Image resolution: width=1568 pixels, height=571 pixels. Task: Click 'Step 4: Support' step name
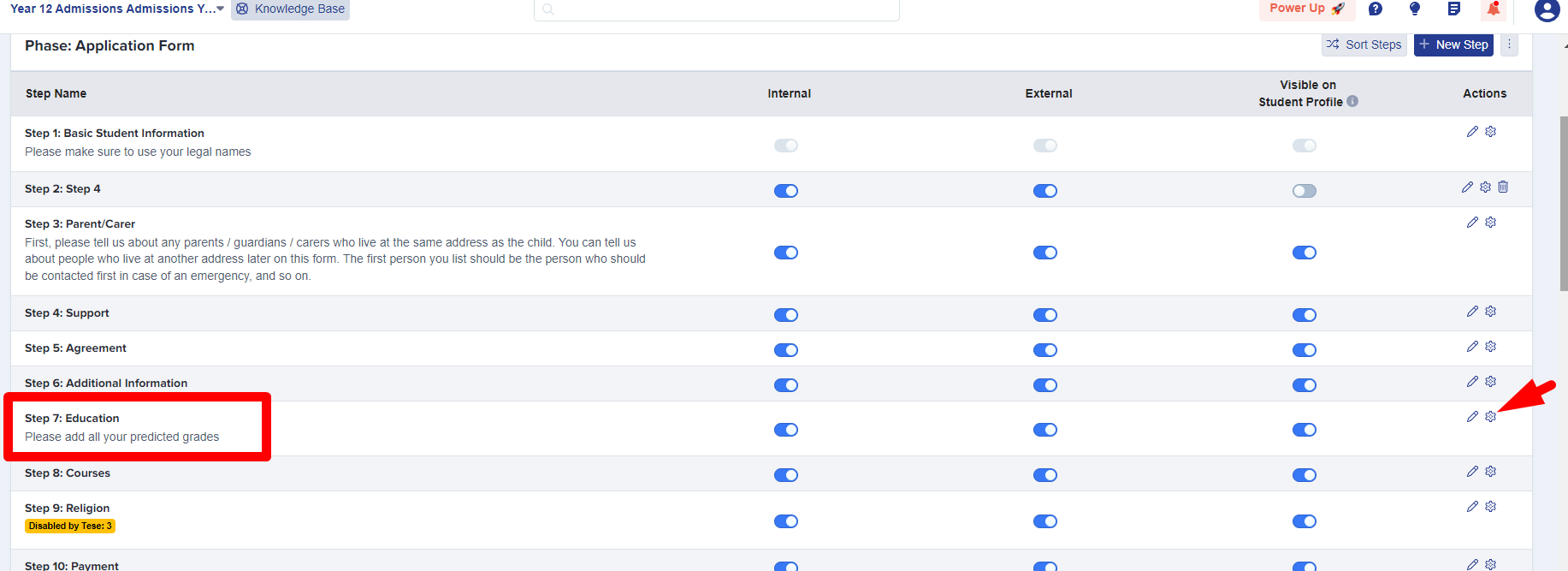pos(67,312)
